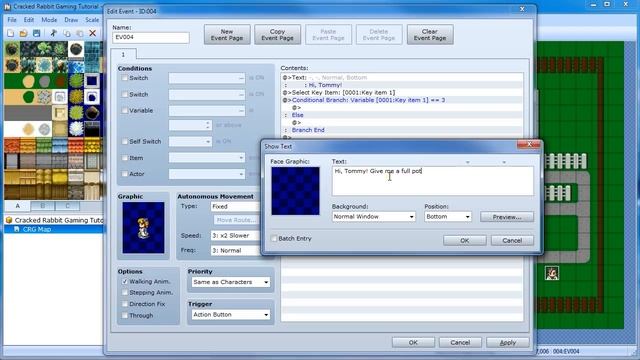Check the Stepping Anim. option
640x360 pixels.
pos(124,292)
